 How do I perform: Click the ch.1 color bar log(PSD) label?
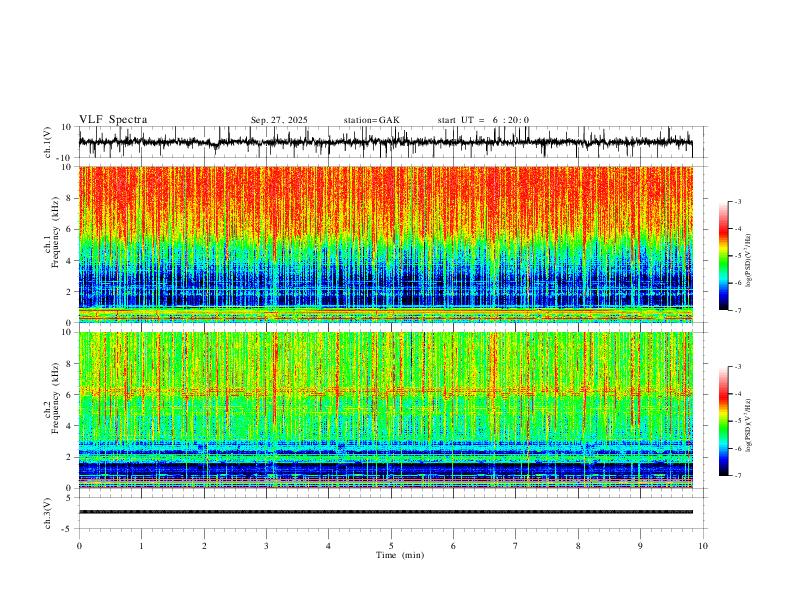[749, 261]
